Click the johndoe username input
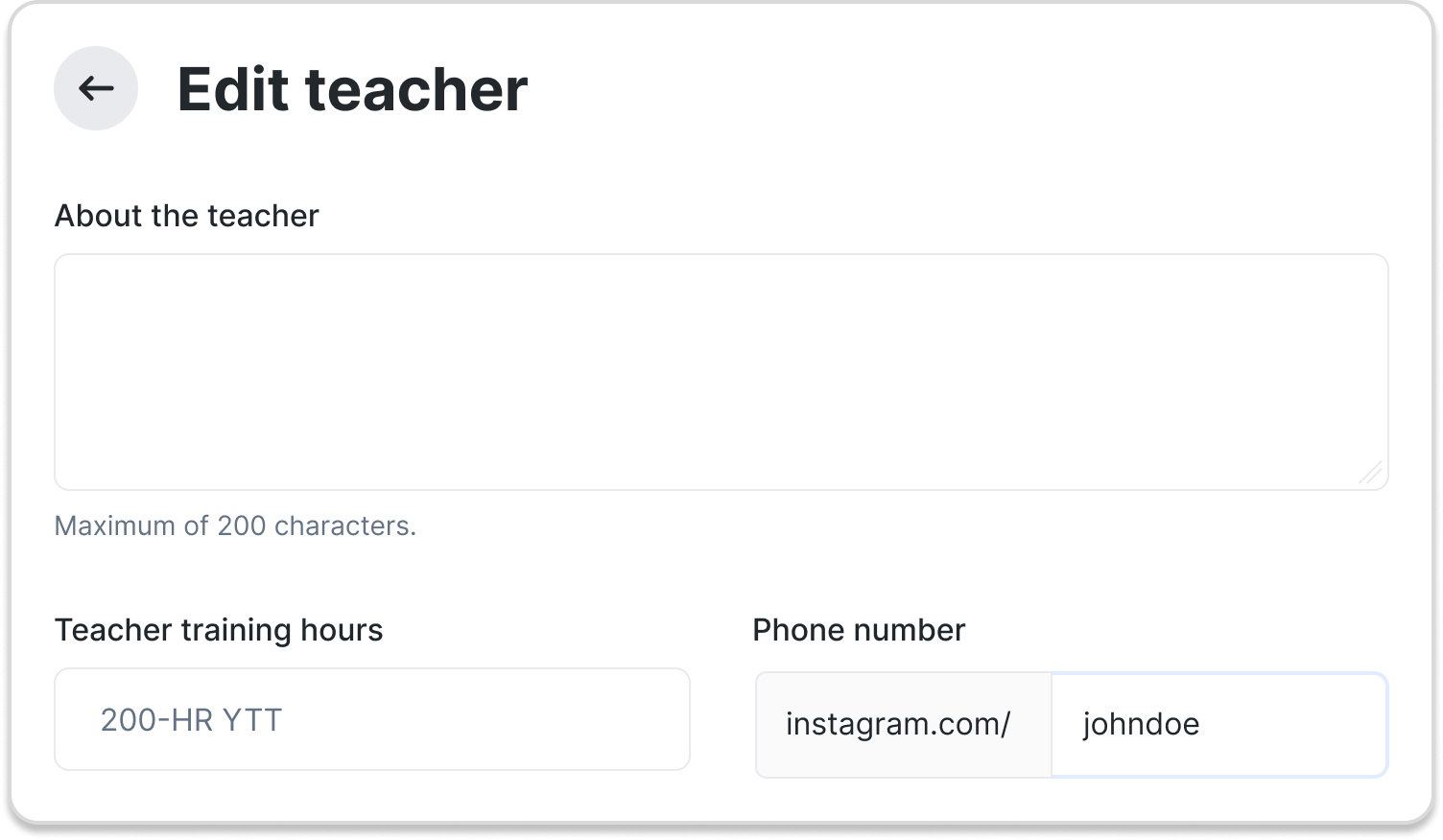Viewport: 1443px width, 840px height. (x=1219, y=724)
